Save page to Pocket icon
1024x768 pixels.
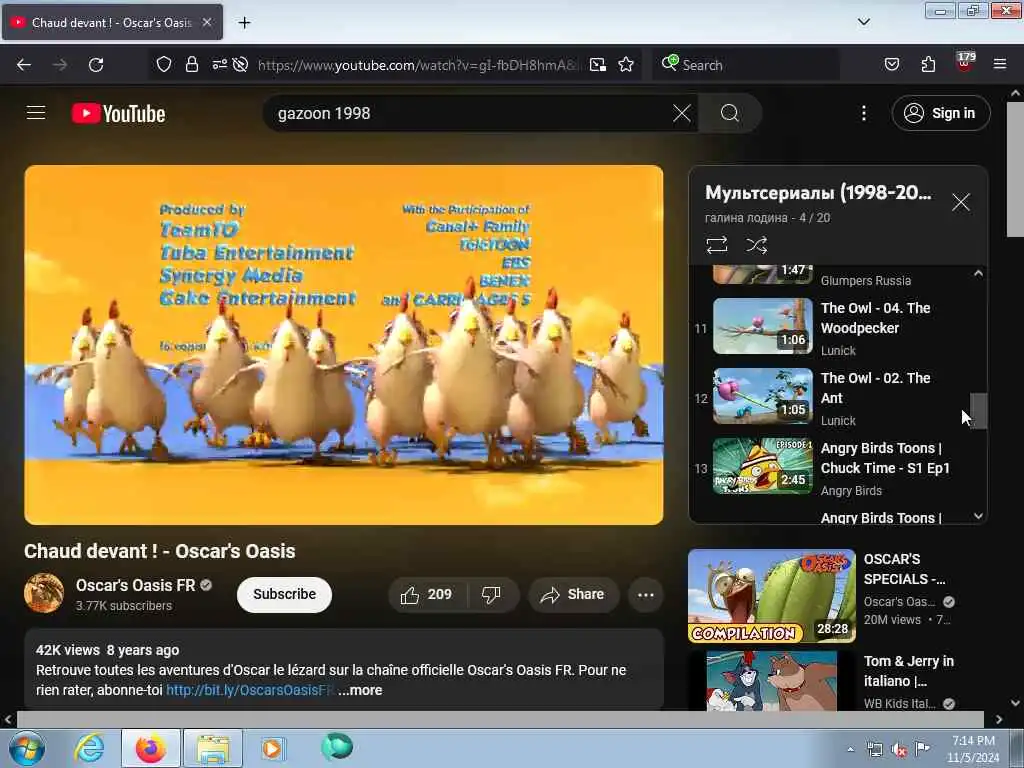pos(892,64)
